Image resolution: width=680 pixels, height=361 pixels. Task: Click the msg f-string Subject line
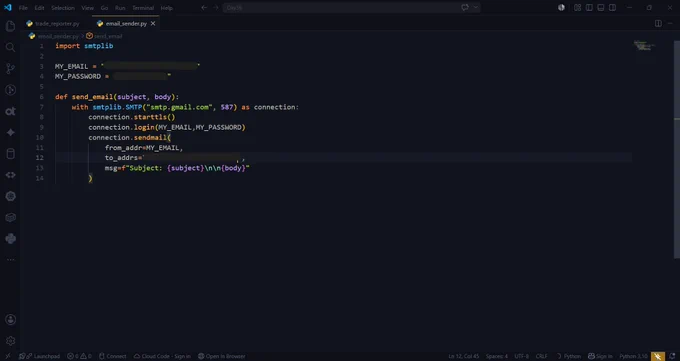pyautogui.click(x=177, y=168)
